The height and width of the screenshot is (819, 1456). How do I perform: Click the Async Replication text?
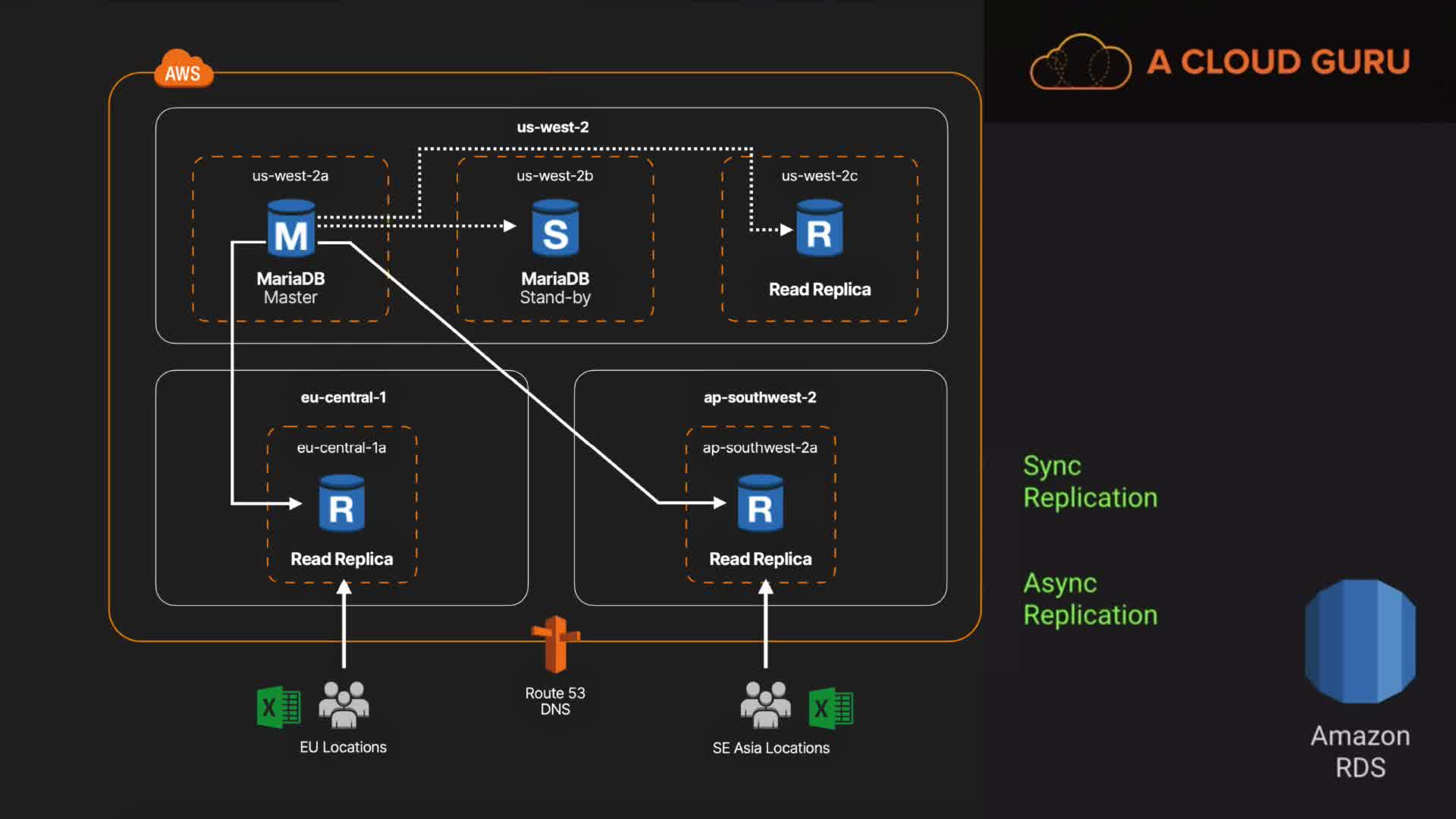click(1090, 599)
